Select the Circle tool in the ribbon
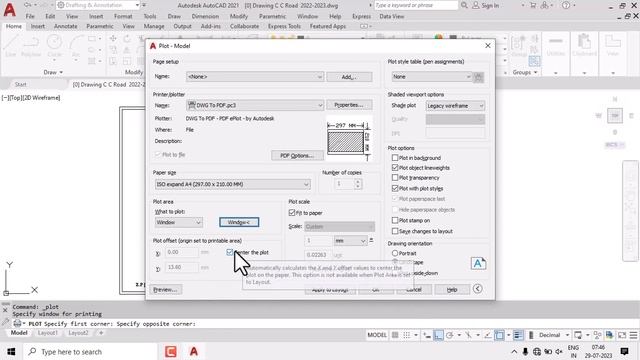Viewport: 640px width, 360px height. pyautogui.click(x=54, y=46)
